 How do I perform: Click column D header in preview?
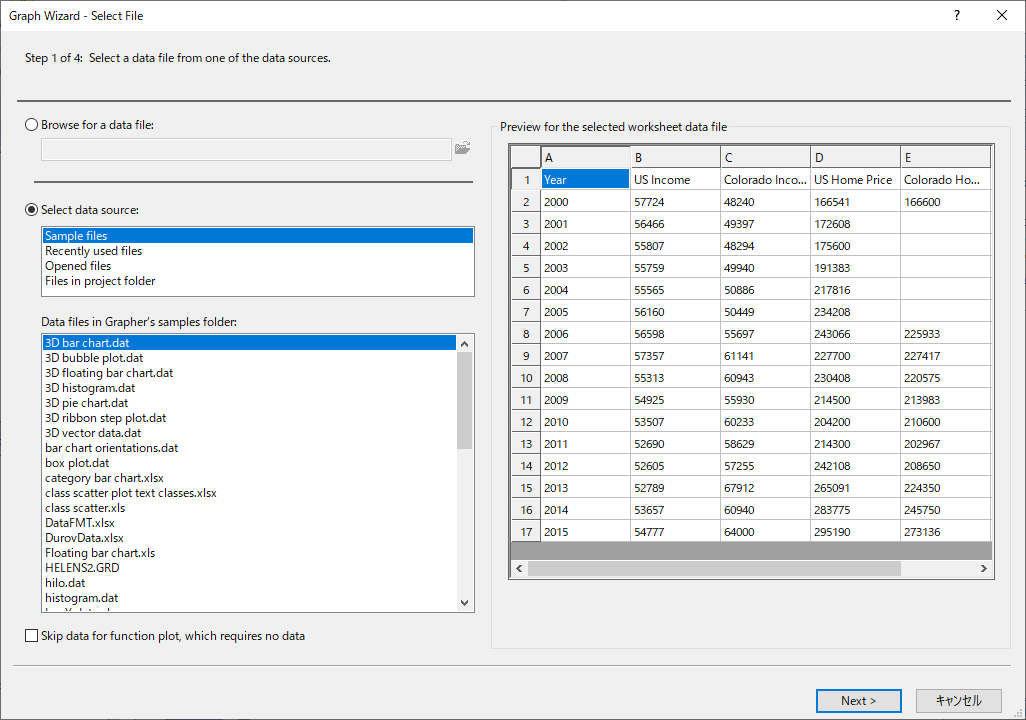tap(855, 157)
